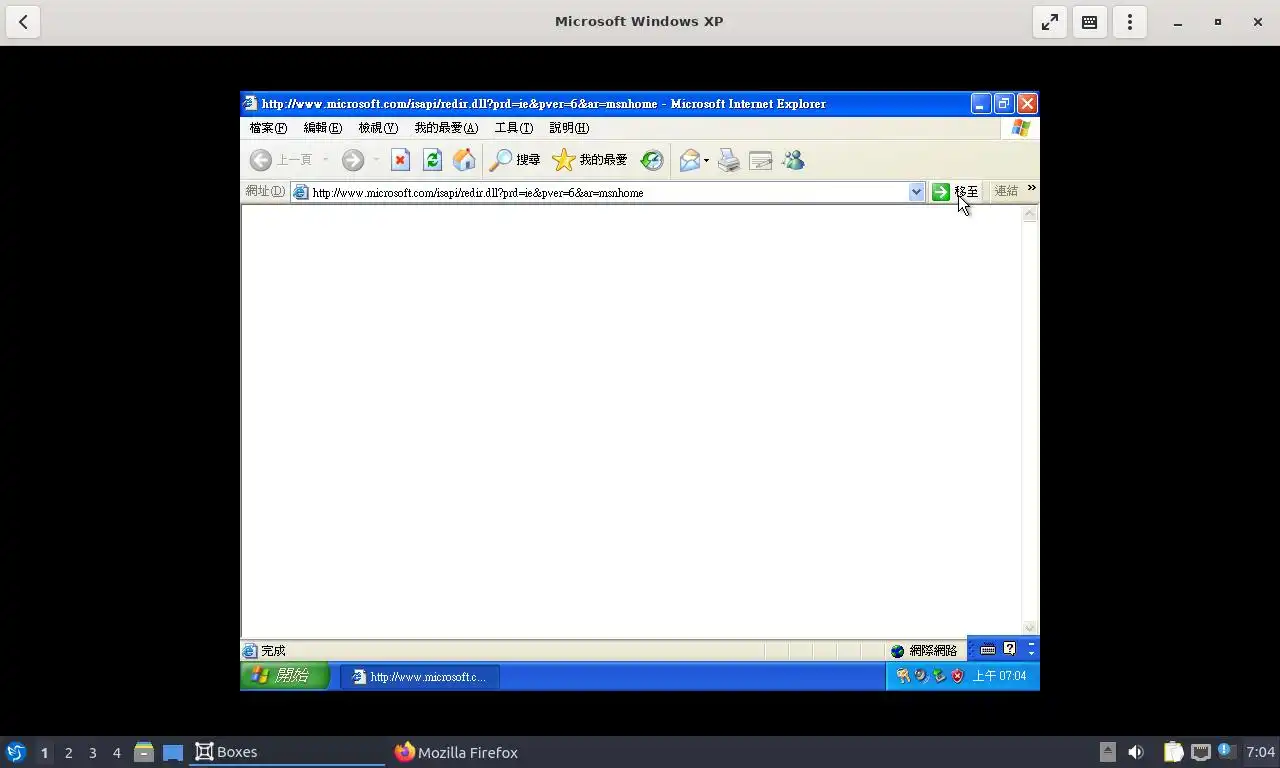Screen dimensions: 1280x768
Task: Switch to Boxes in host taskbar
Action: coord(287,752)
